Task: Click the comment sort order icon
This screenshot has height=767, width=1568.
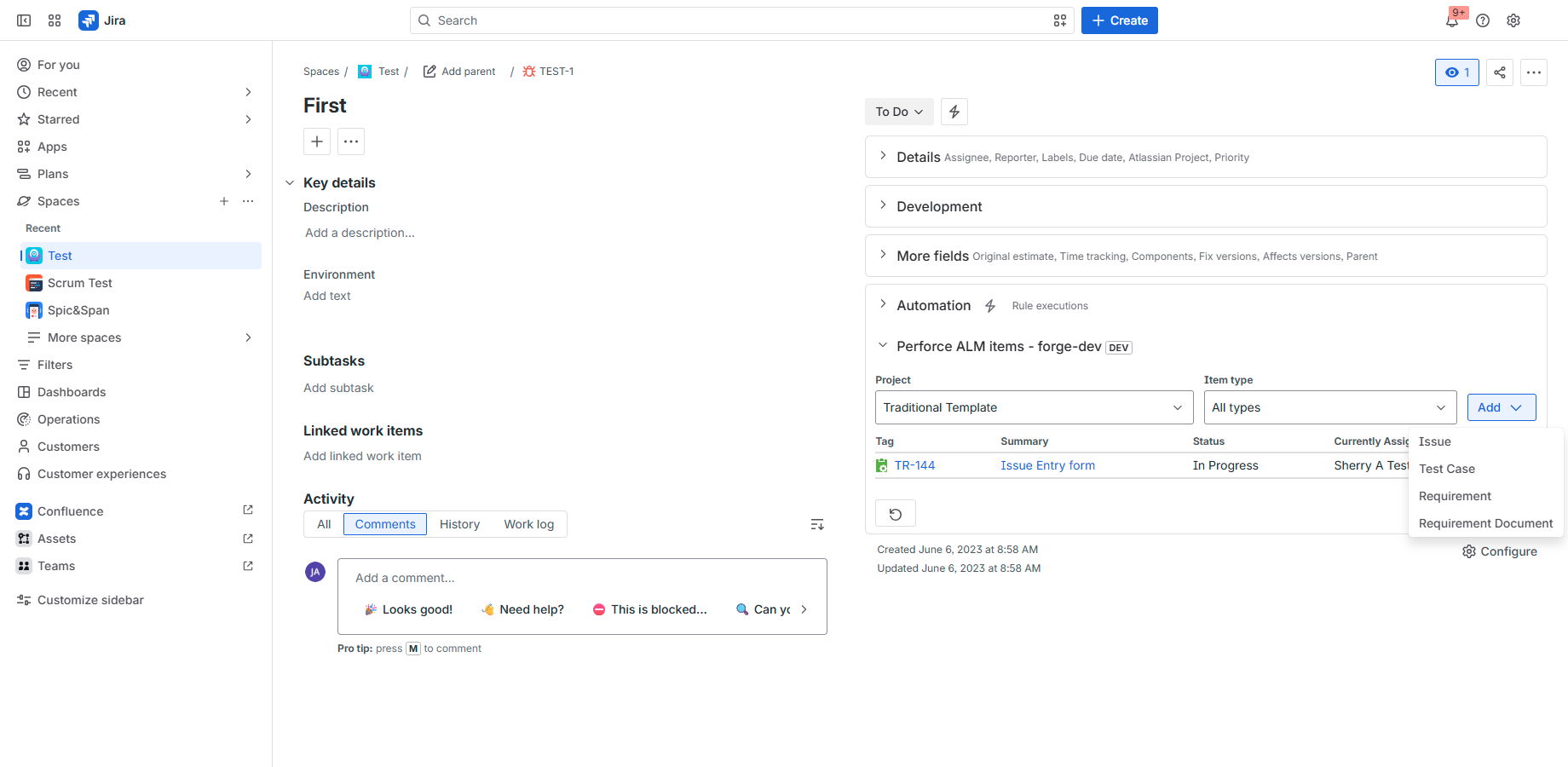Action: [817, 525]
